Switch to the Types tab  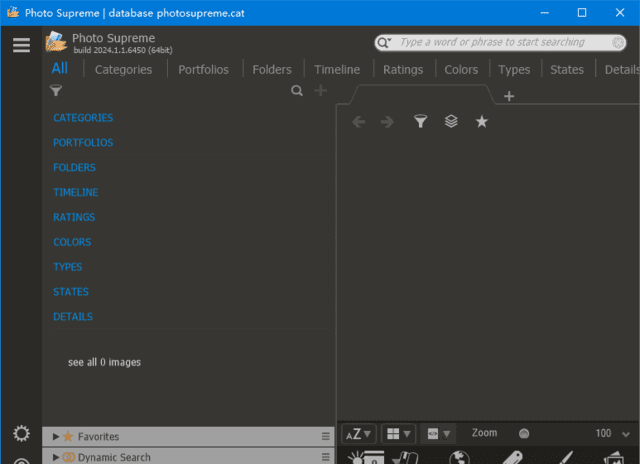click(514, 69)
